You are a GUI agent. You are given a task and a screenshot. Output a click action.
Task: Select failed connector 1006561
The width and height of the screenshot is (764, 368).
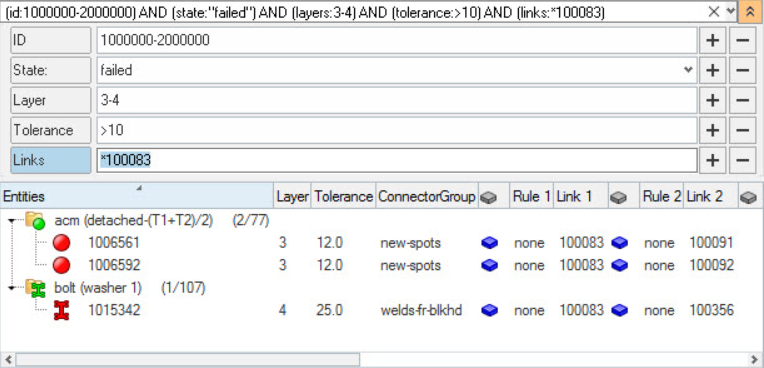pyautogui.click(x=114, y=242)
